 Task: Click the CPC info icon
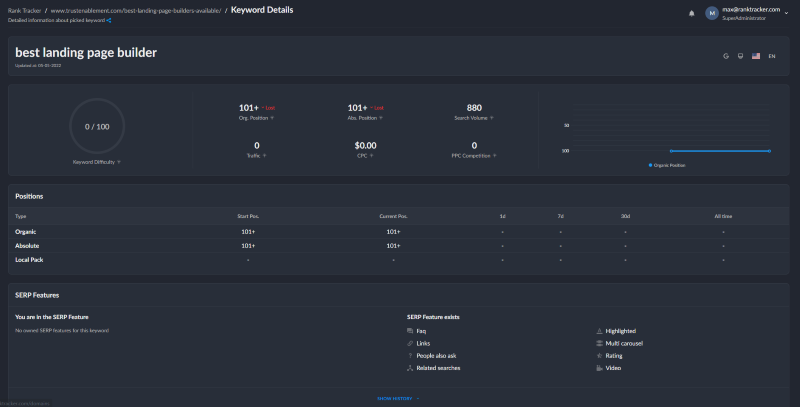coord(371,156)
